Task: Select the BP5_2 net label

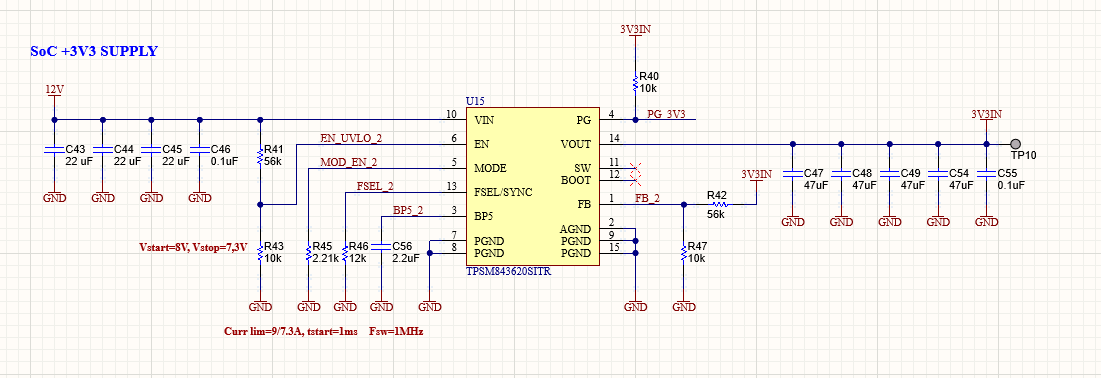Action: point(408,210)
